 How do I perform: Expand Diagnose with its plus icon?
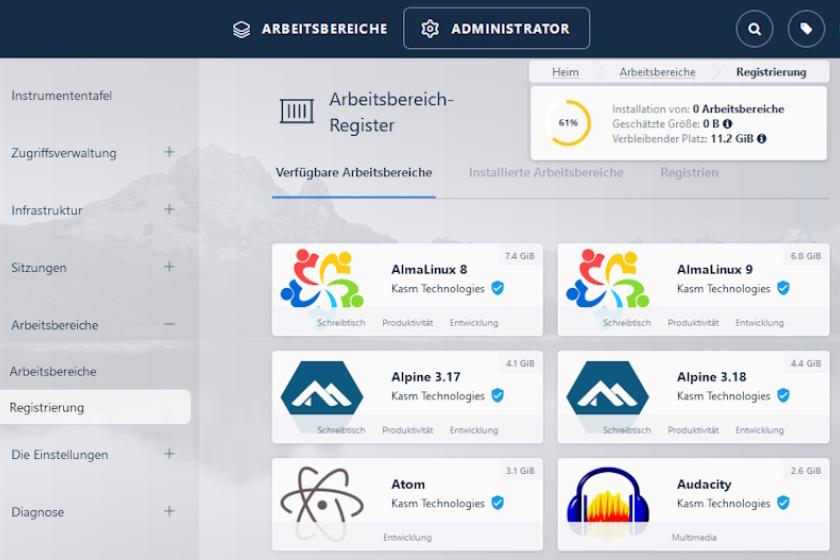[169, 511]
